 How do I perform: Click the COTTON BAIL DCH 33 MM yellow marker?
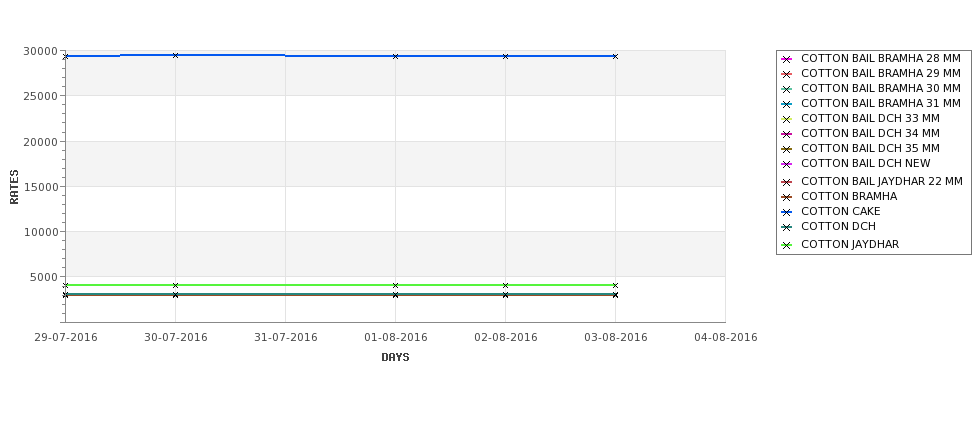click(x=787, y=119)
